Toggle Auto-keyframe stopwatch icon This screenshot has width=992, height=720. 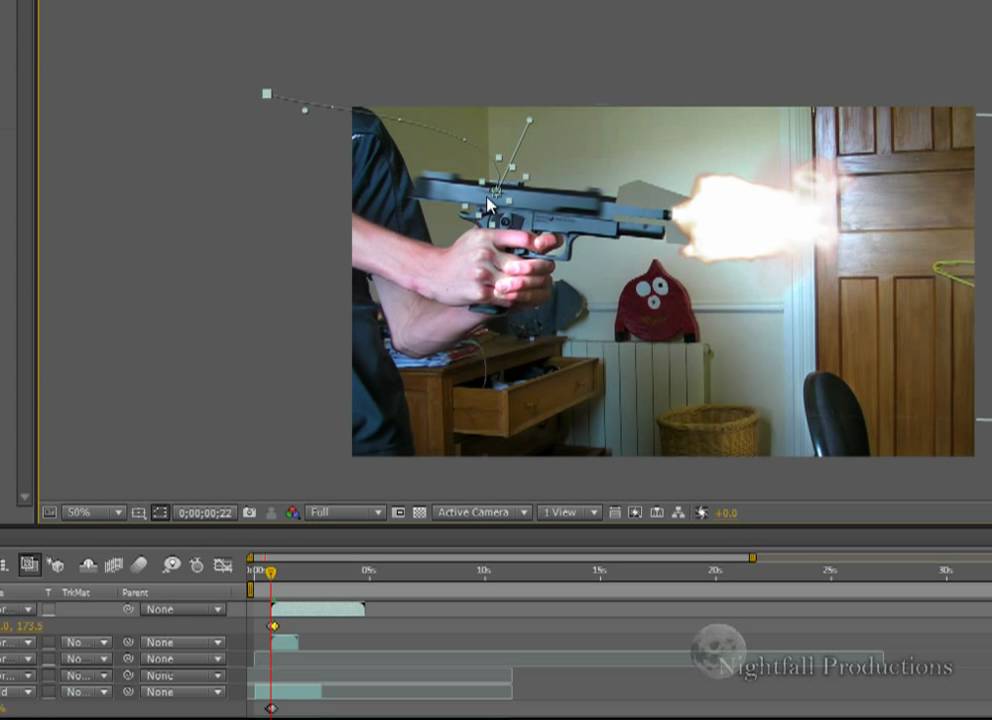tap(197, 565)
